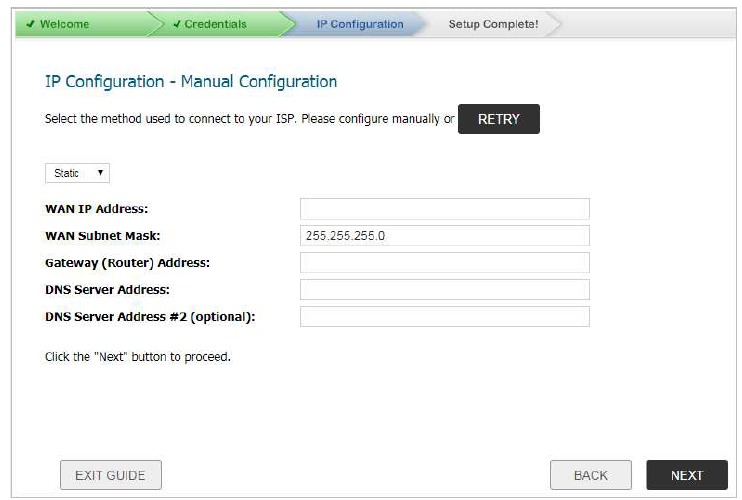This screenshot has width=742, height=500.
Task: Select the Setup Complete wizard step
Action: (x=493, y=25)
